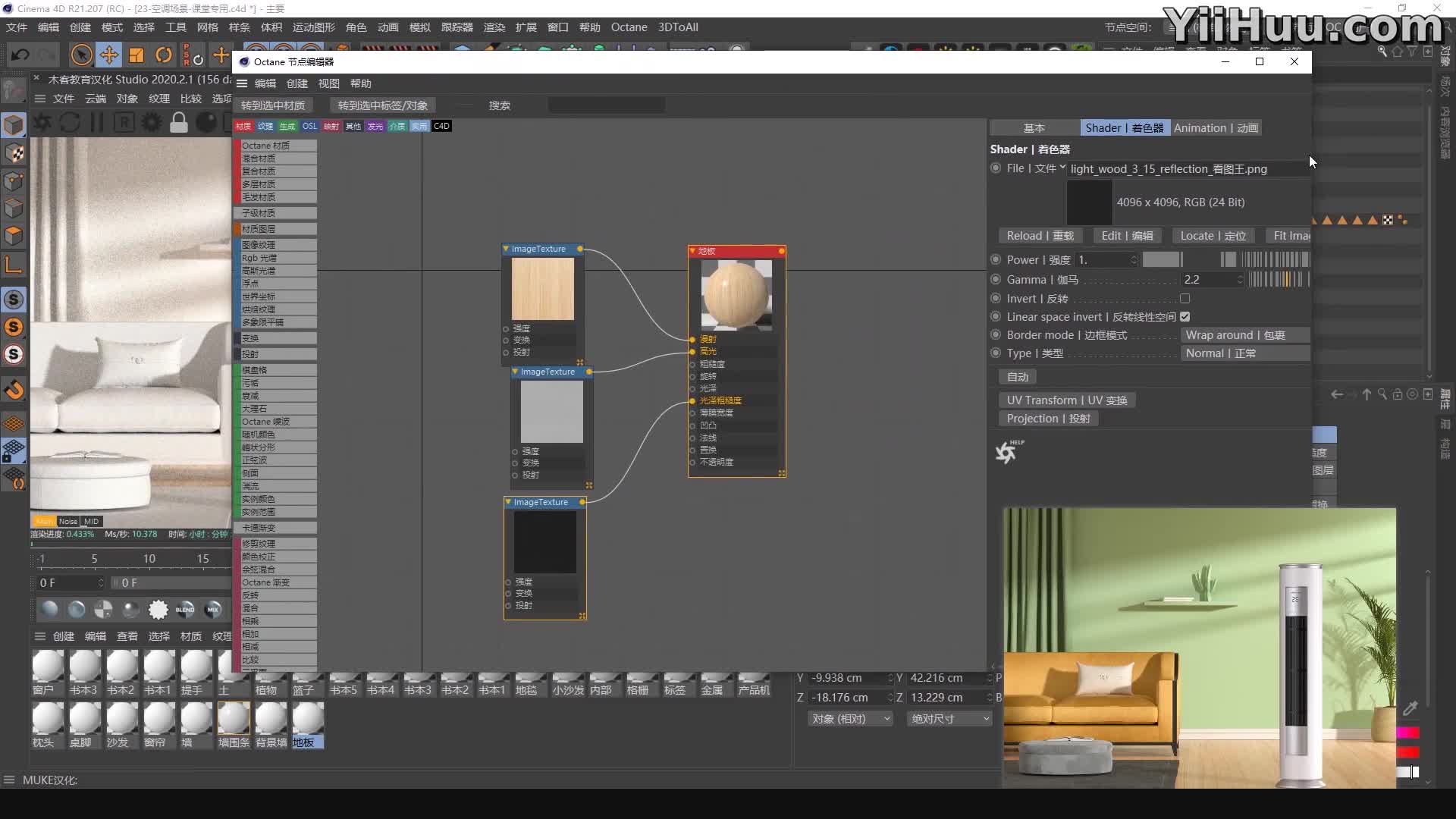The height and width of the screenshot is (819, 1456).
Task: Filter nodes by 纹理 category tab
Action: click(265, 126)
